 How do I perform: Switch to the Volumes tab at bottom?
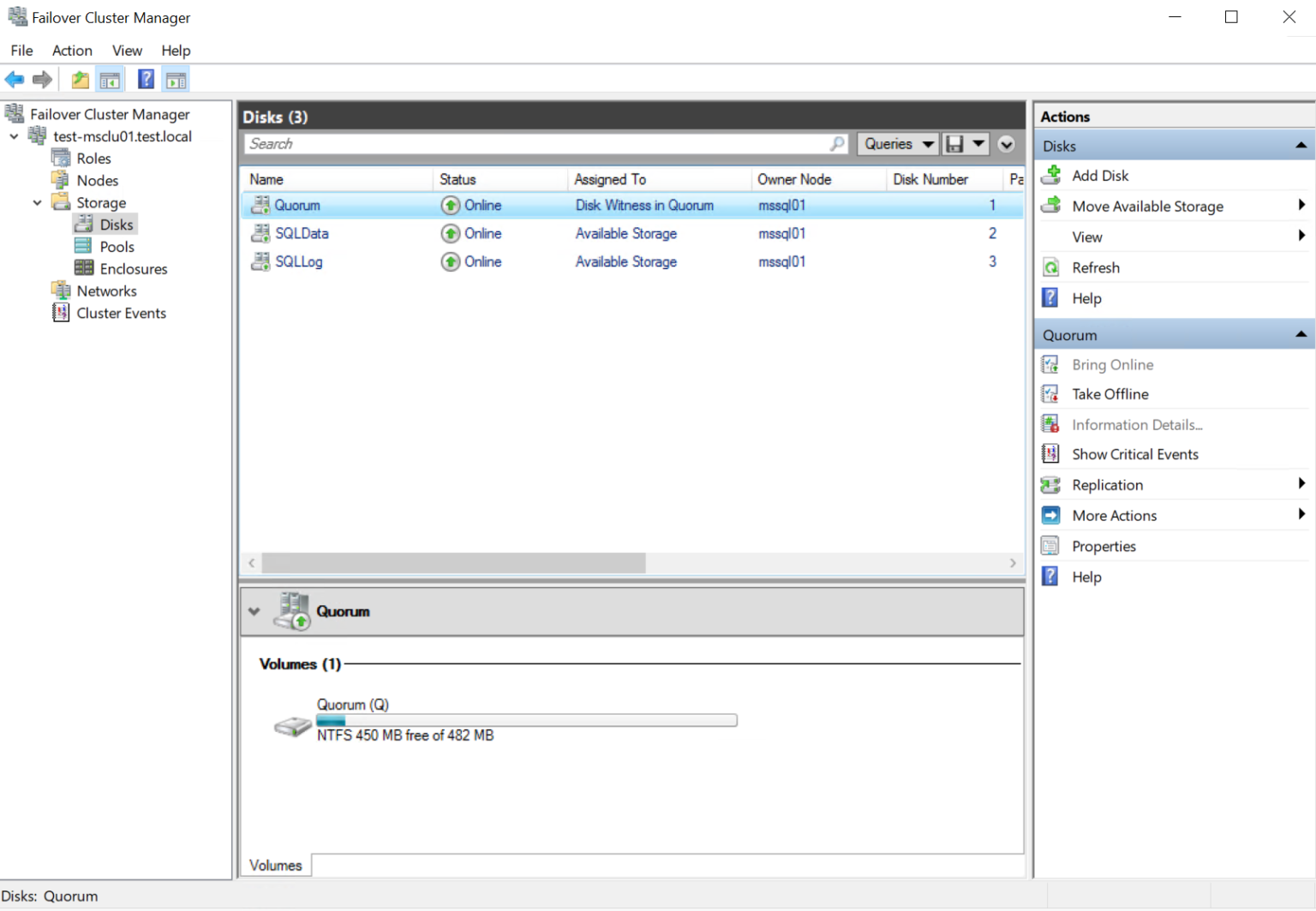[x=275, y=865]
